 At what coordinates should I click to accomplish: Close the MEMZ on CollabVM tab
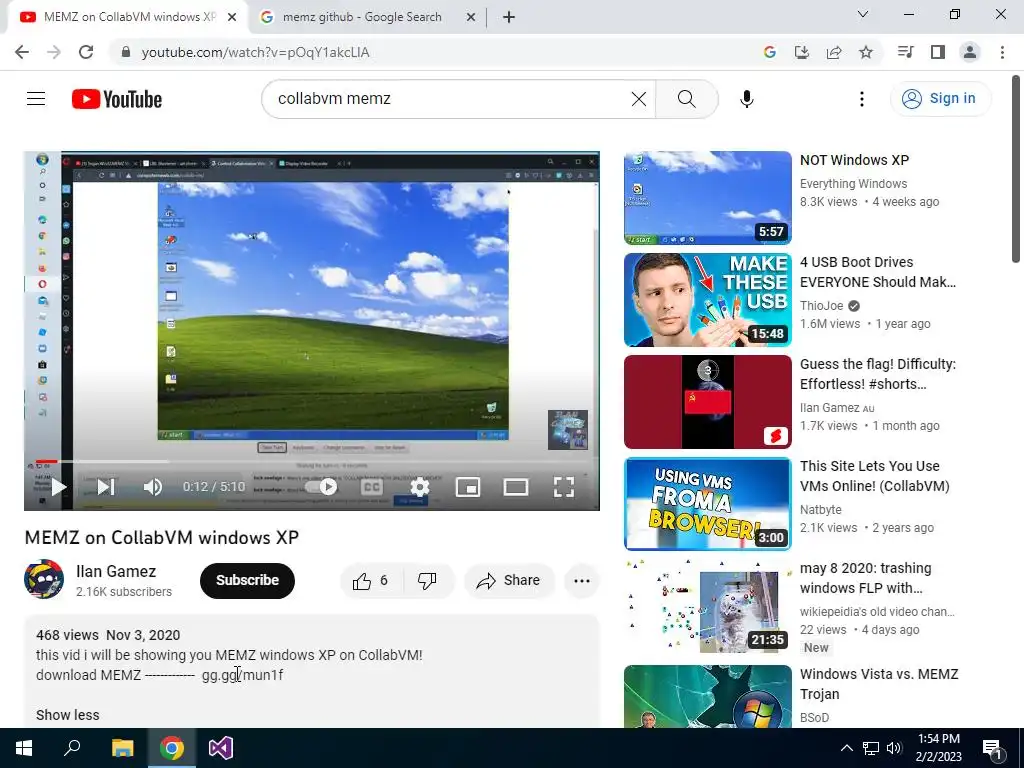pyautogui.click(x=232, y=17)
